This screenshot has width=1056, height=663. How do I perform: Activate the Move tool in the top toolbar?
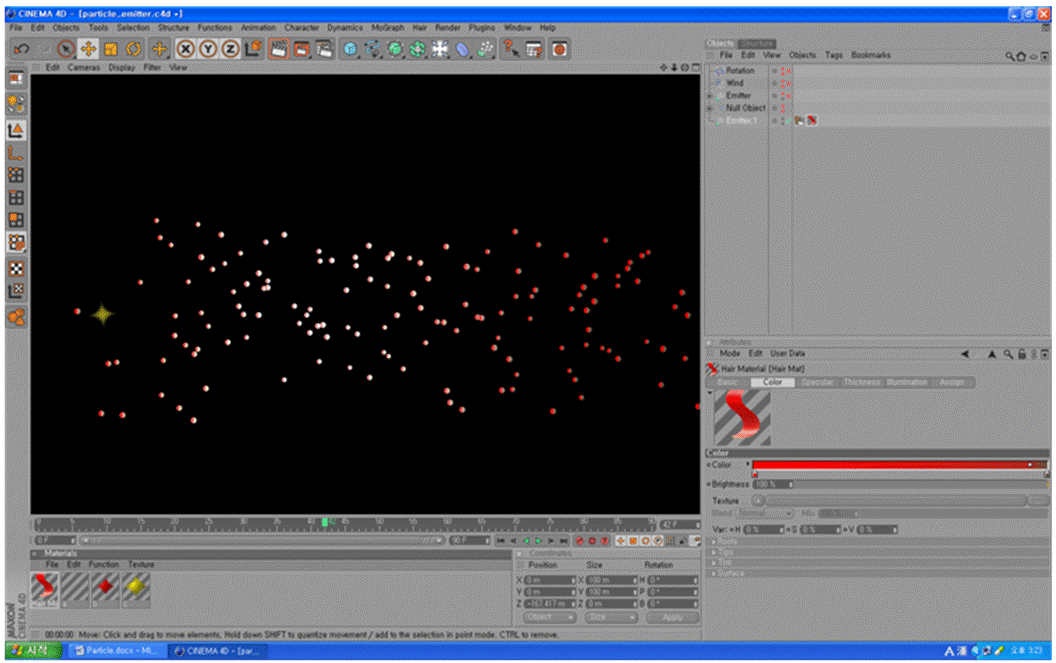point(88,49)
